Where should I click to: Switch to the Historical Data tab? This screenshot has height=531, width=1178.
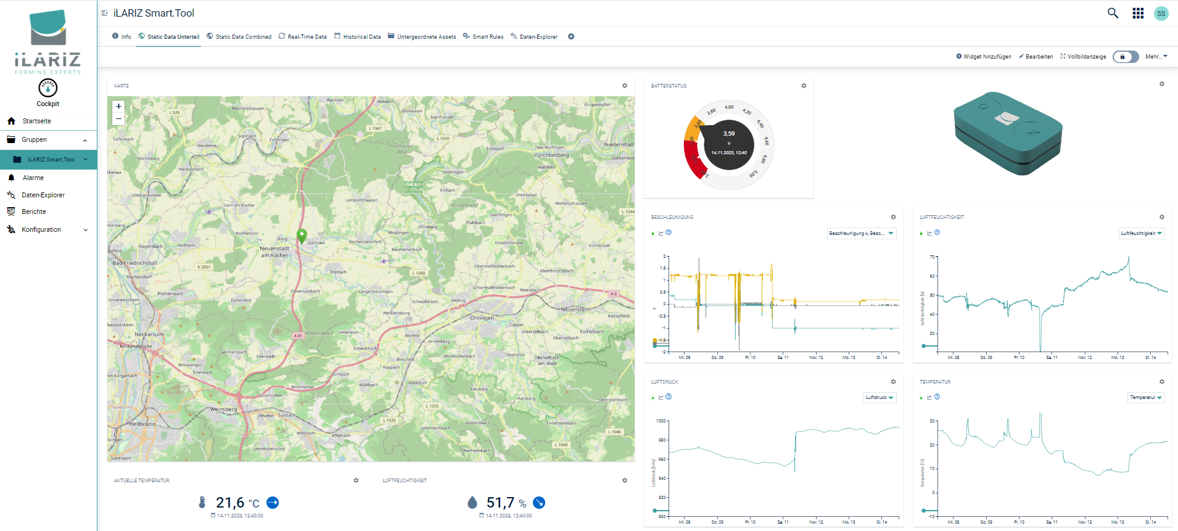358,36
